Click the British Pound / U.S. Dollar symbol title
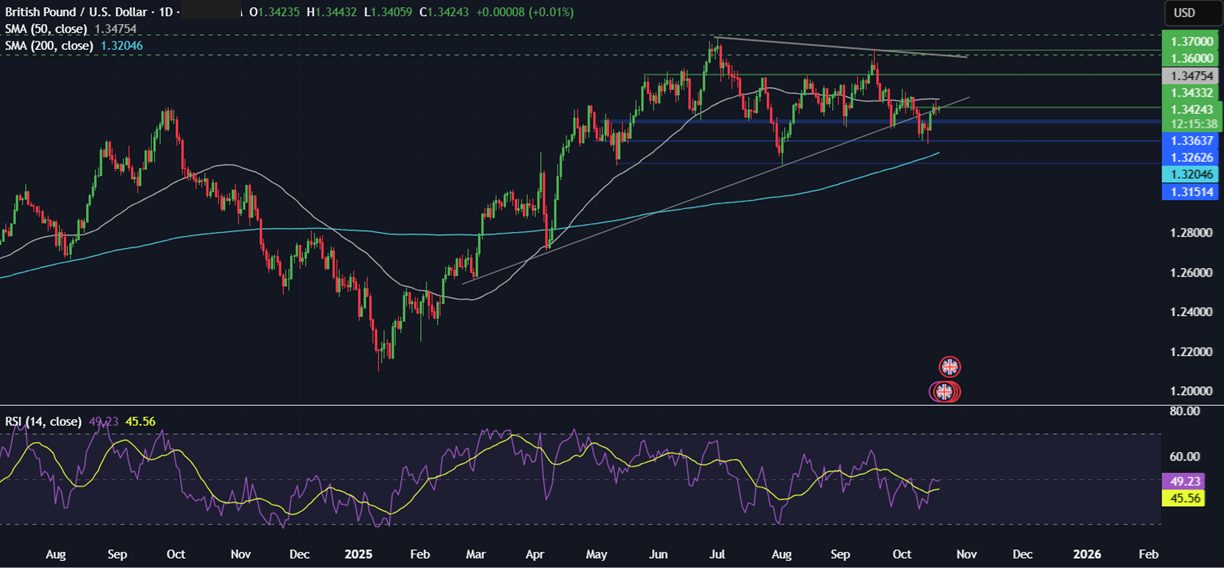Viewport: 1224px width, 568px height. point(77,12)
